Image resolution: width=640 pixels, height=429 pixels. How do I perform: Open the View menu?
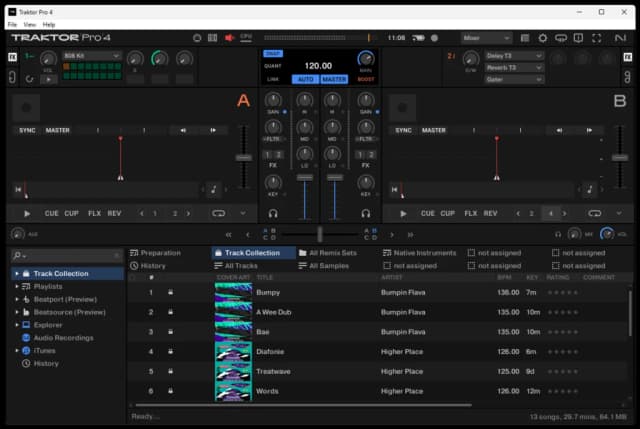tap(29, 24)
